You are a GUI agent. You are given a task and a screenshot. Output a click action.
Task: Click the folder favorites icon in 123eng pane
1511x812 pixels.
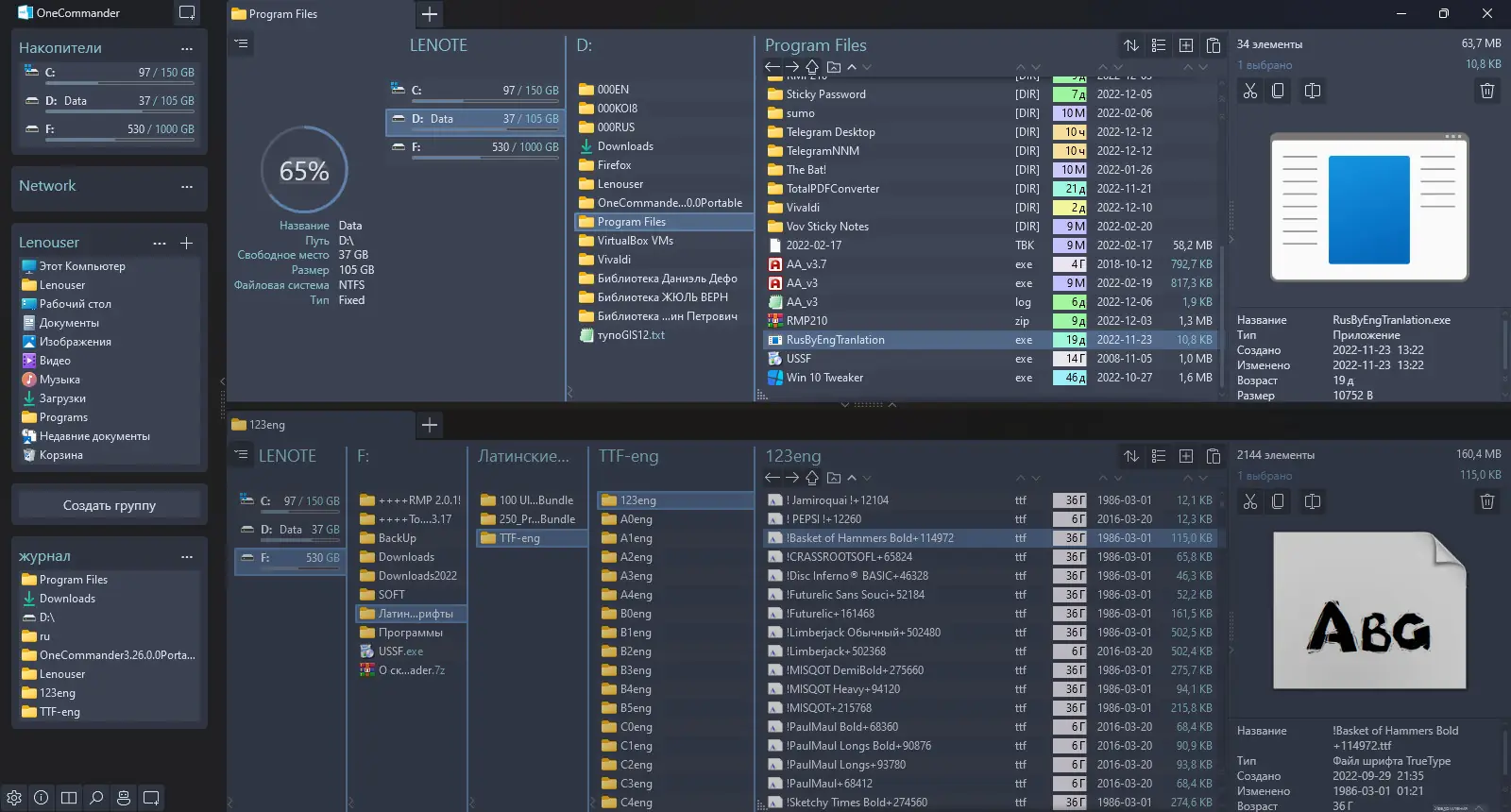833,478
